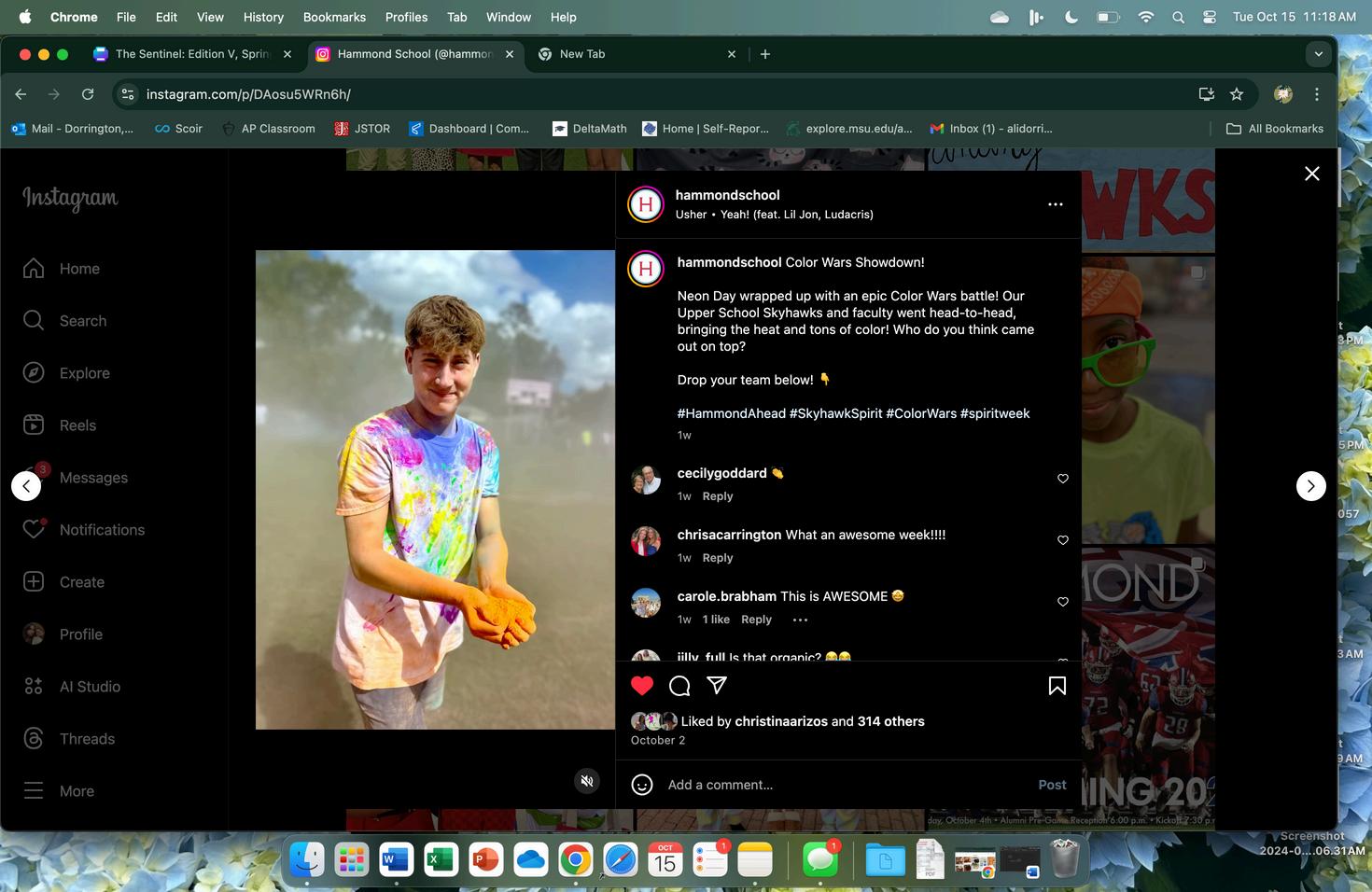1372x892 pixels.
Task: Click the Create plus icon
Action: pyautogui.click(x=34, y=582)
